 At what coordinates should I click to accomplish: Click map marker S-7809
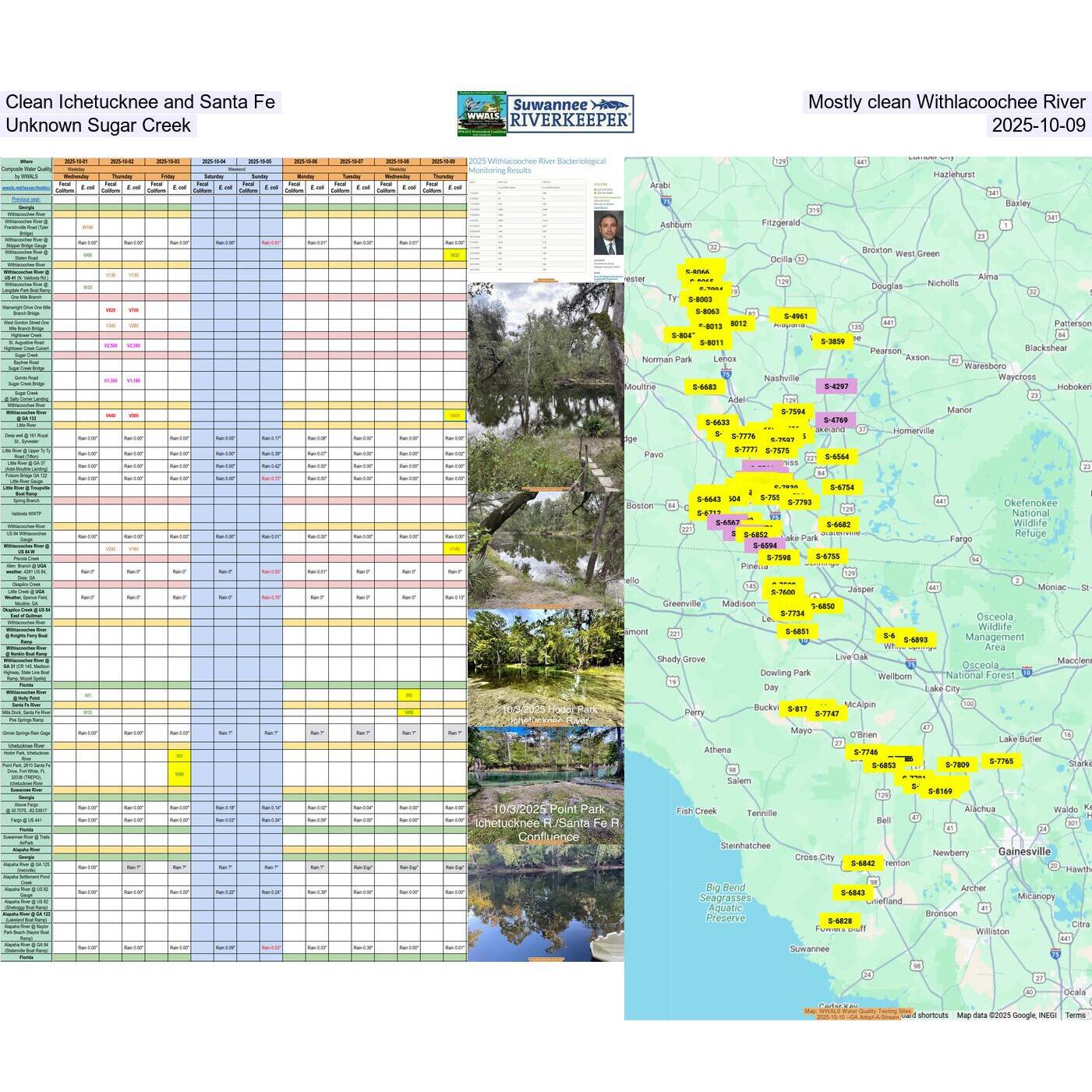[x=957, y=765]
